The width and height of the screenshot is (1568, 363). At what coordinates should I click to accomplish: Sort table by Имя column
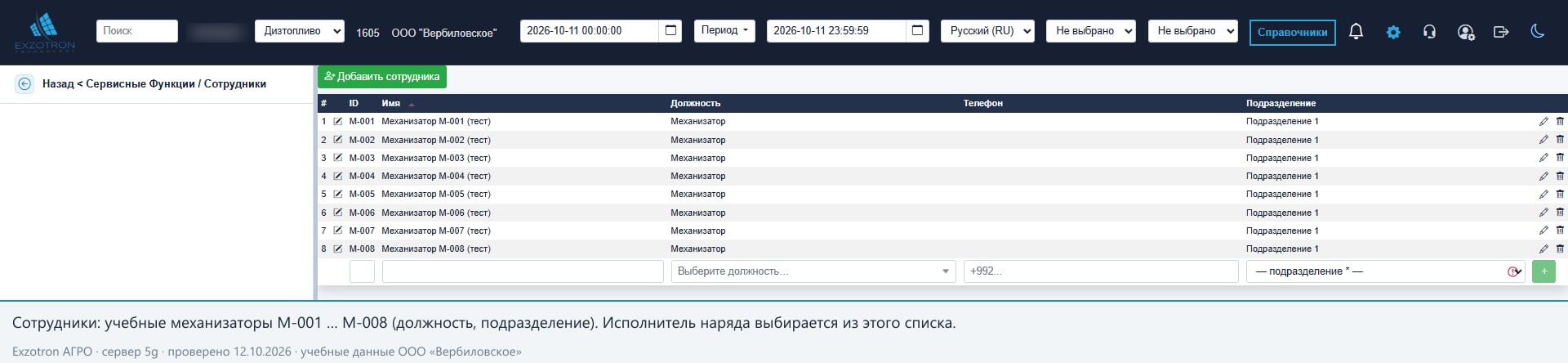390,104
